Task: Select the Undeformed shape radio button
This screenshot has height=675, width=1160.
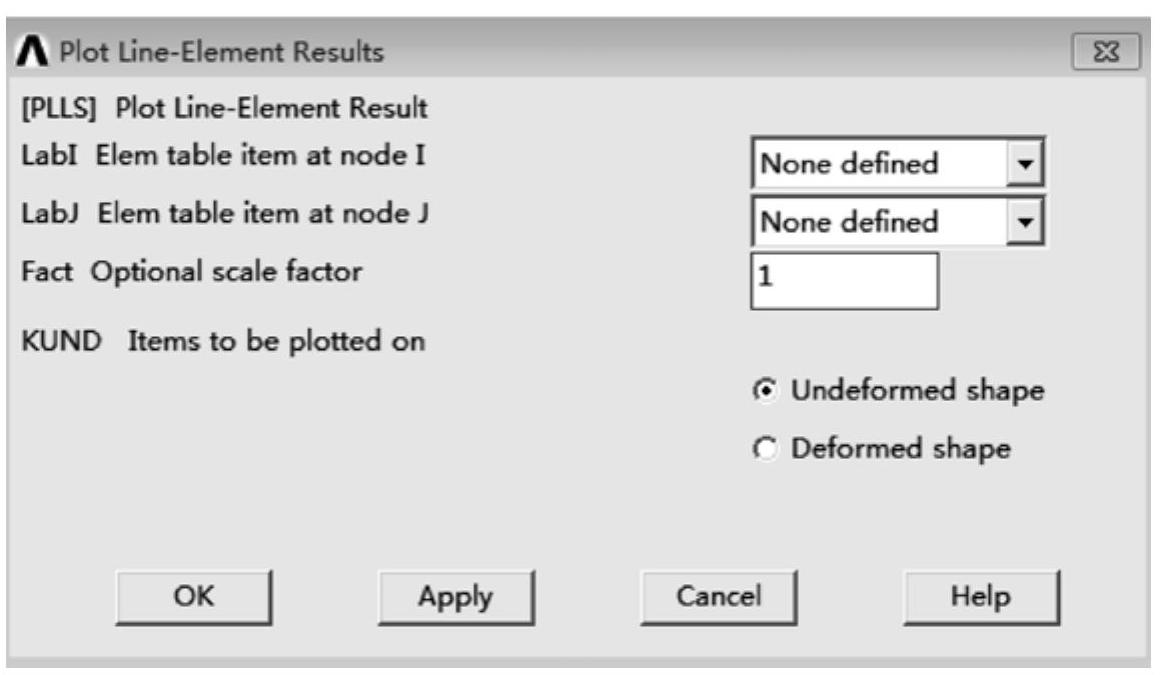Action: tap(762, 390)
